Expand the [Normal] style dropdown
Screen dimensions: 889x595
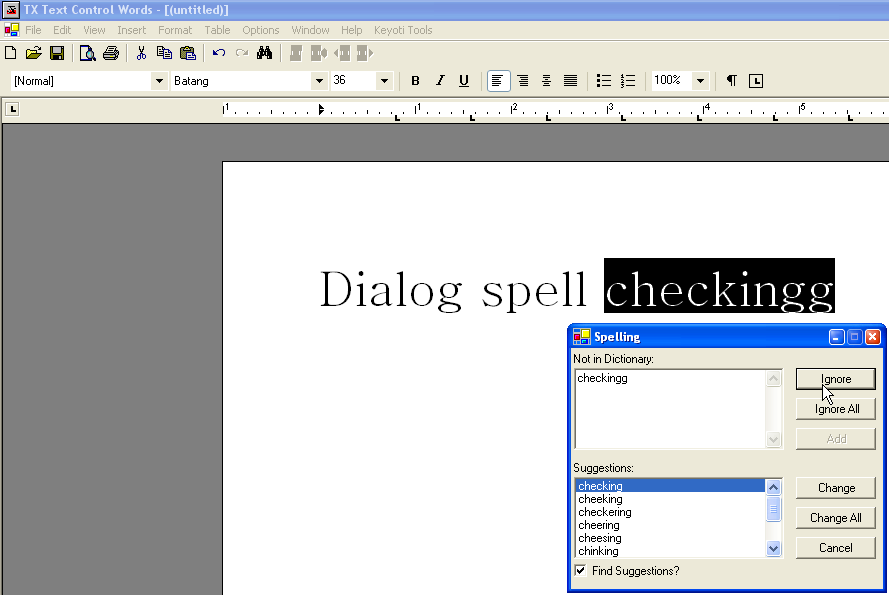(x=159, y=81)
